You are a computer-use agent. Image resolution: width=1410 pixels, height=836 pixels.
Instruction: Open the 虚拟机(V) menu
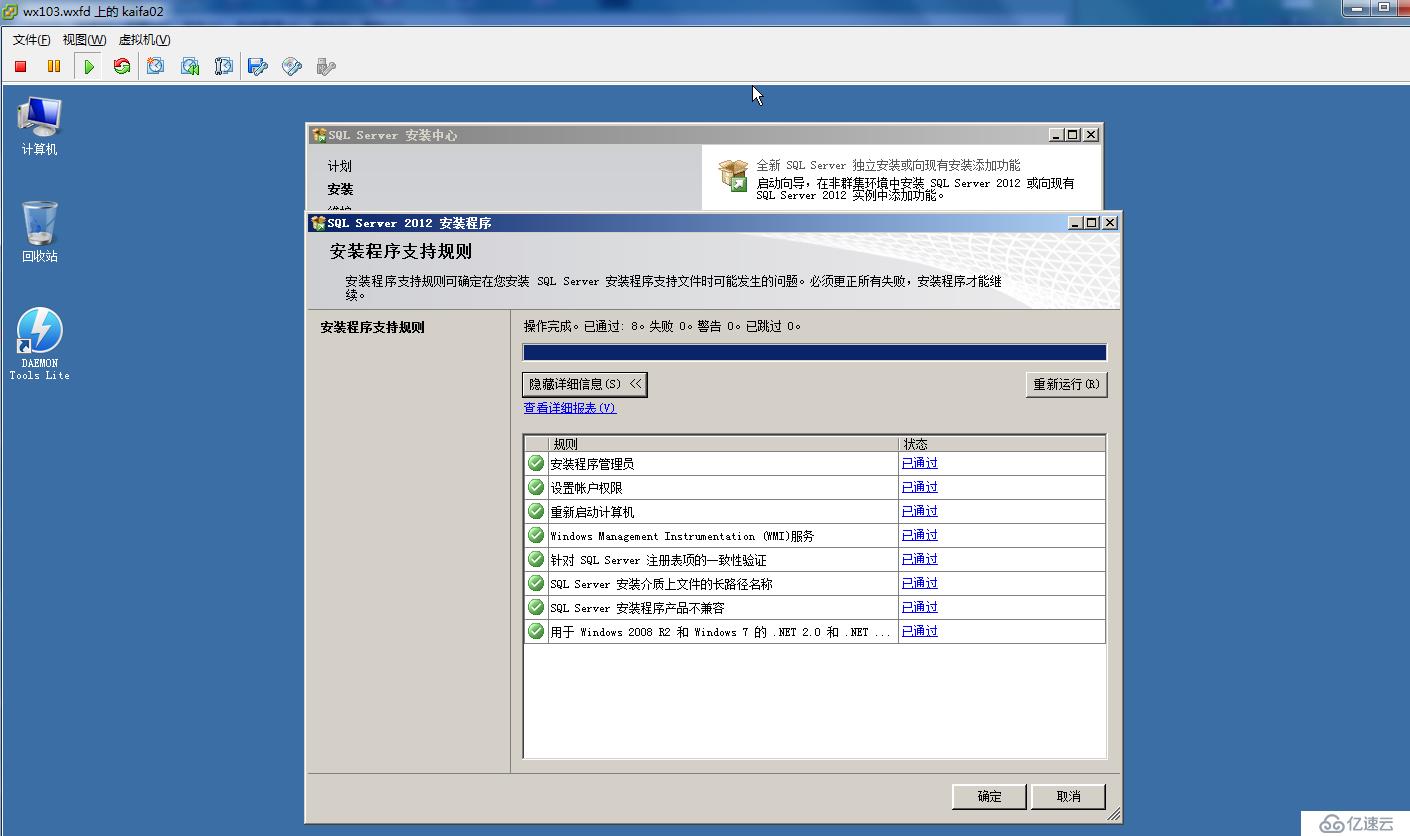(x=144, y=40)
